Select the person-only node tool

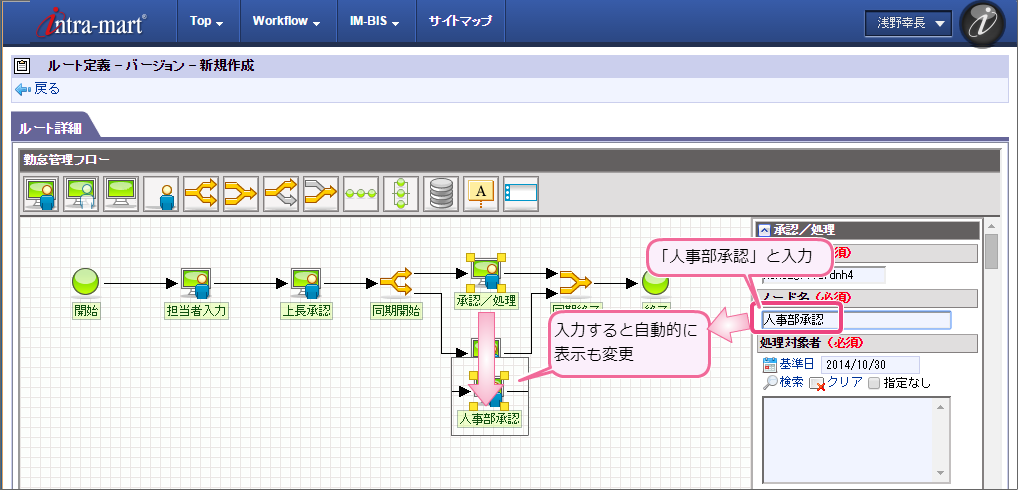coord(161,193)
